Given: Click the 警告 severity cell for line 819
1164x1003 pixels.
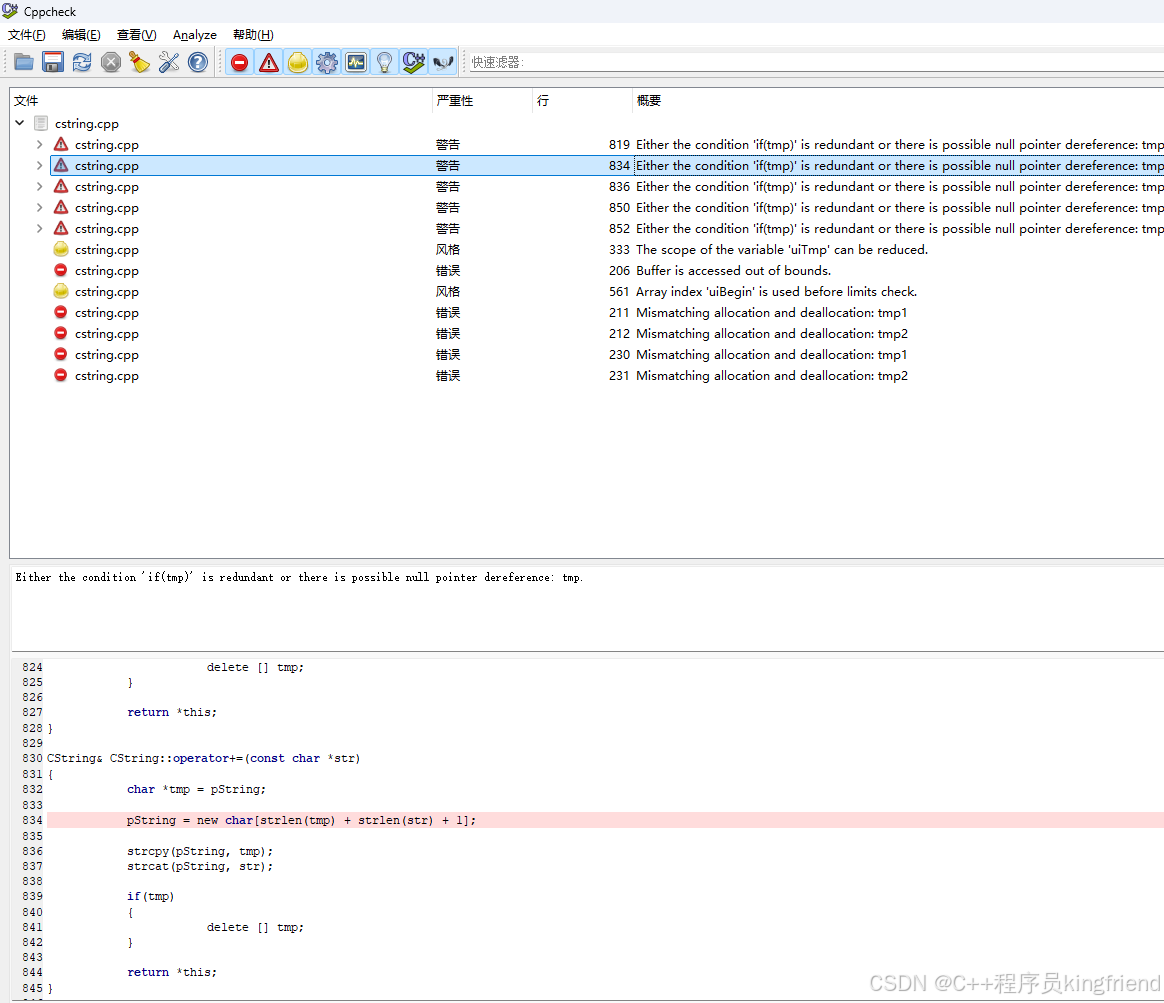Looking at the screenshot, I should click(448, 145).
